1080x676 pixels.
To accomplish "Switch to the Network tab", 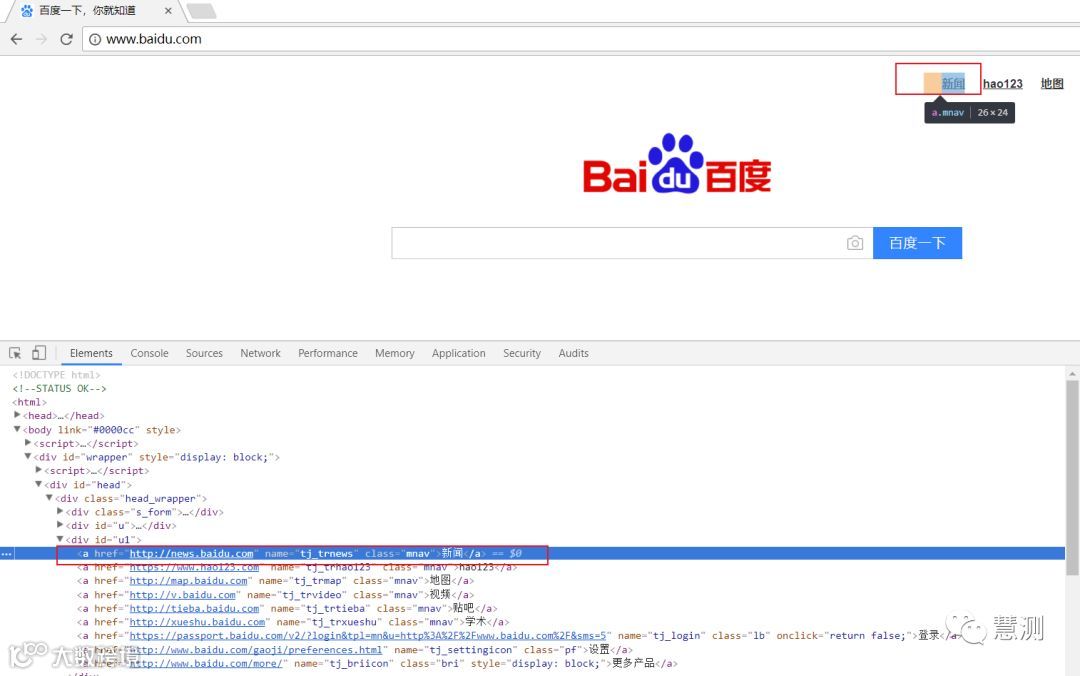I will tap(260, 353).
